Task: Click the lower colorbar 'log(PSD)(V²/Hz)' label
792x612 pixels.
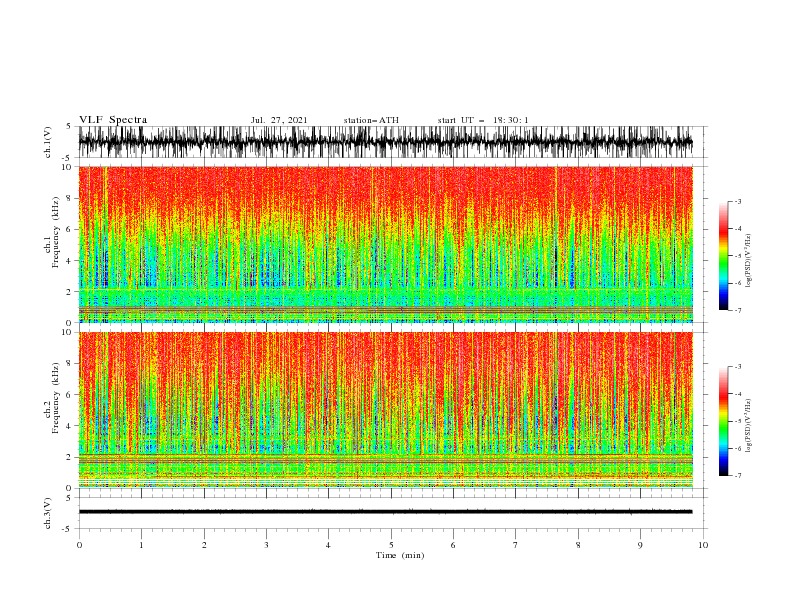Action: click(748, 425)
